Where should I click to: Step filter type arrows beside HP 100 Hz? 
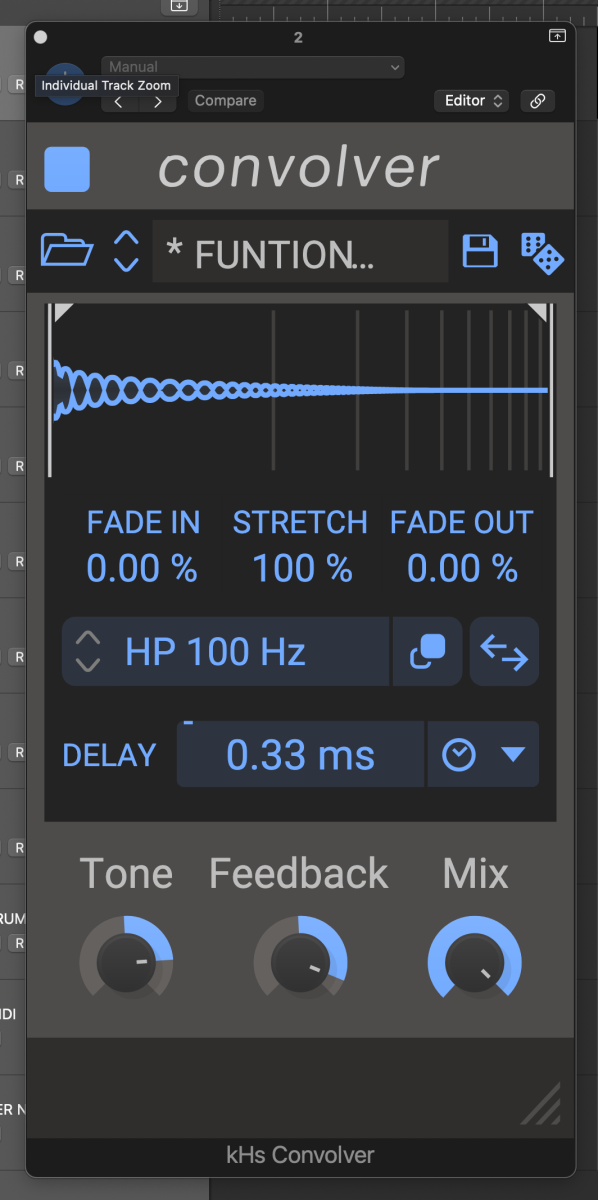pos(88,652)
